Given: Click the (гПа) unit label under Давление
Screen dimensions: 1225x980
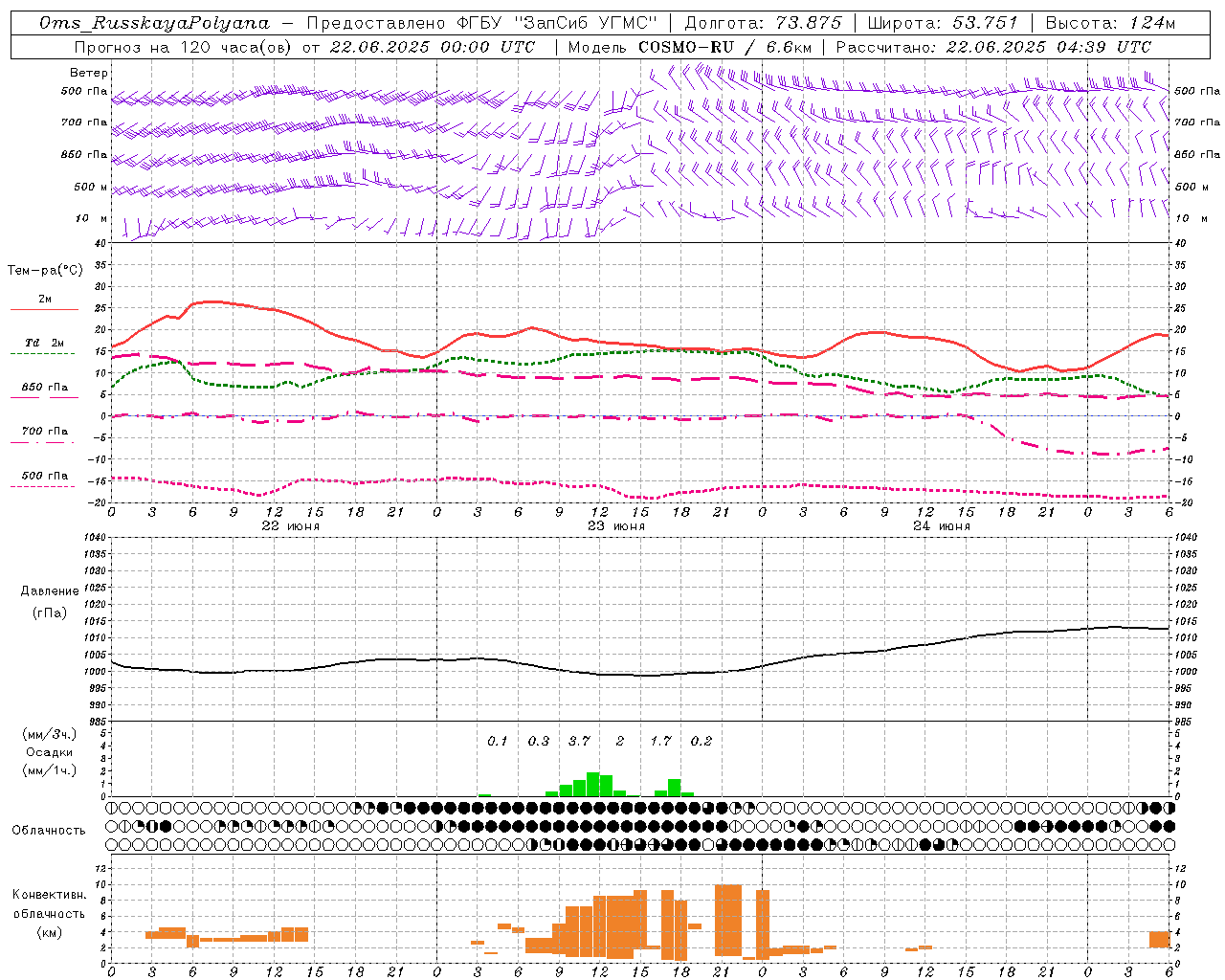Looking at the screenshot, I should pyautogui.click(x=50, y=612).
